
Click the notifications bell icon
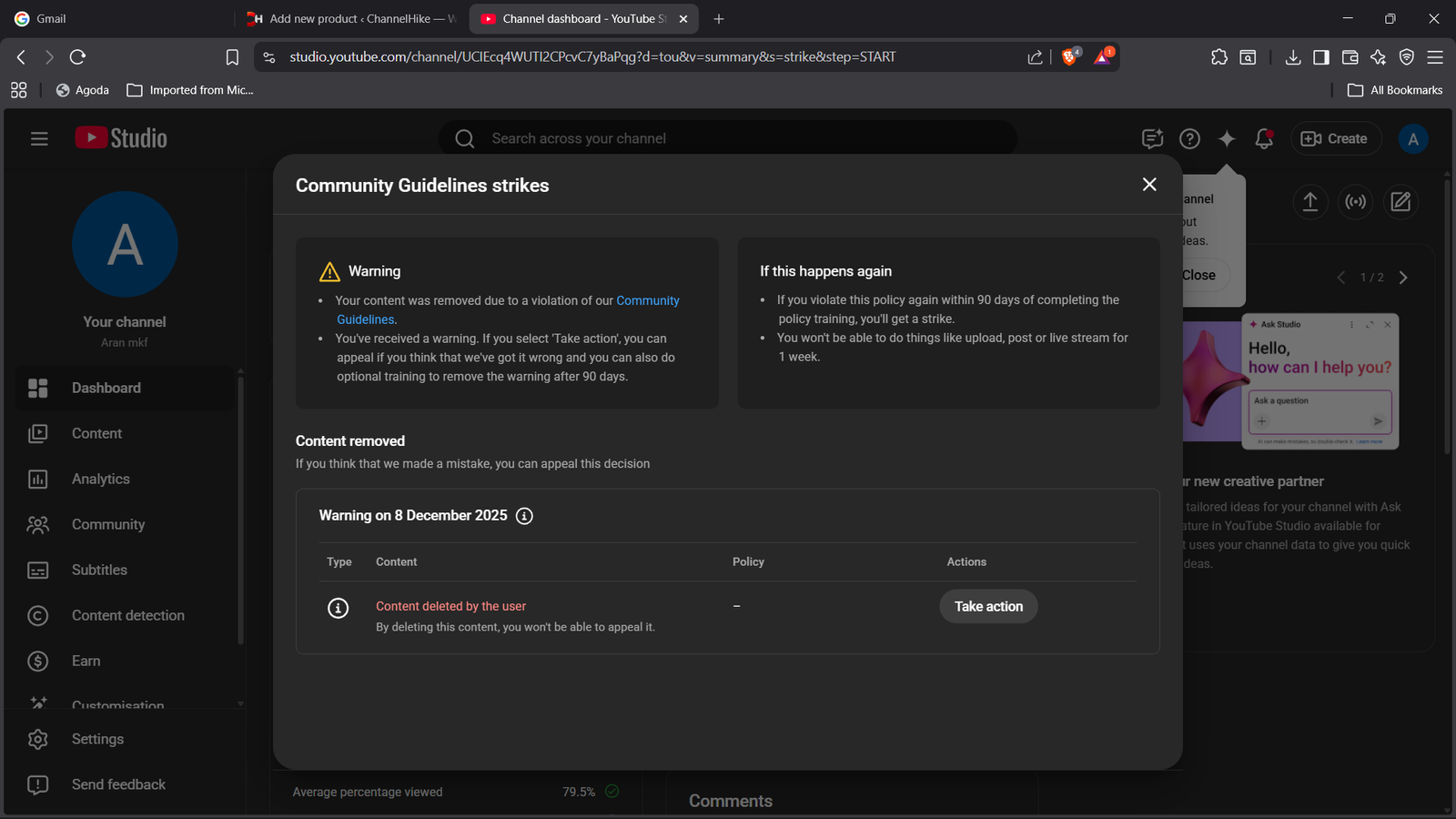[x=1263, y=138]
